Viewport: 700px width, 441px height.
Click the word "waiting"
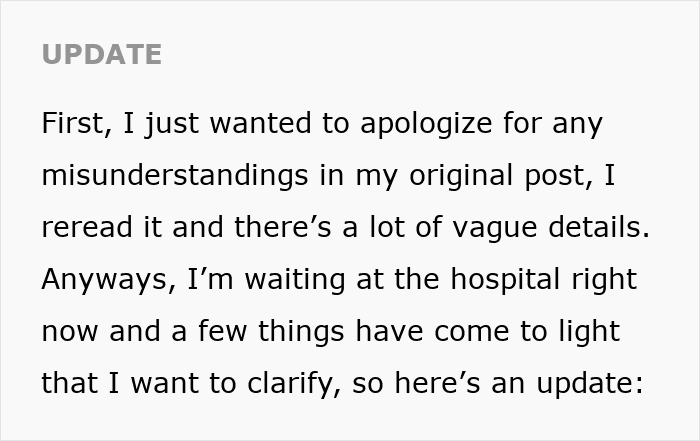295,280
